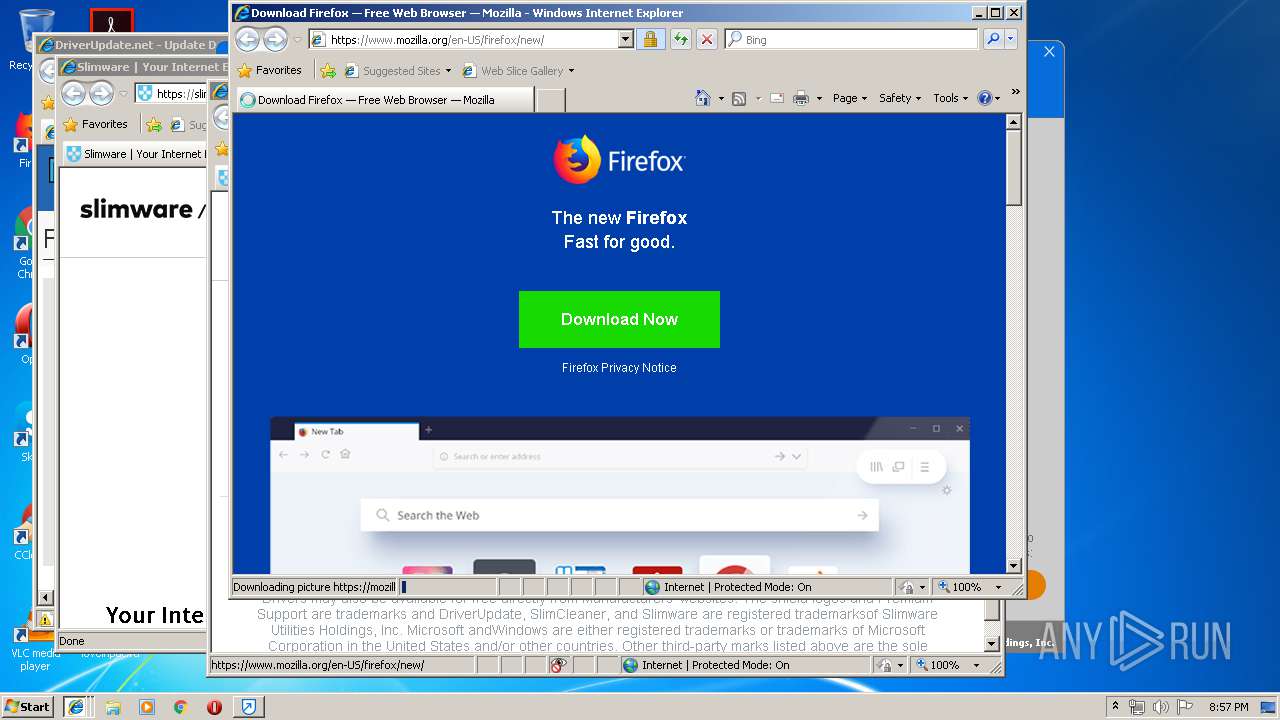Go back using the front window's Back arrow

tap(247, 39)
